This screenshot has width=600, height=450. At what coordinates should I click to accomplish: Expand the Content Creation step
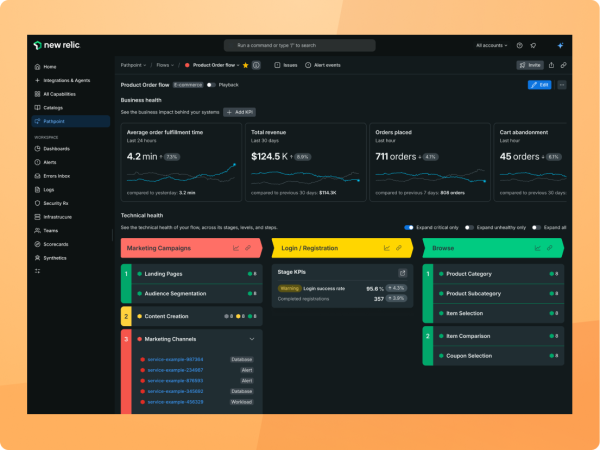coord(197,316)
